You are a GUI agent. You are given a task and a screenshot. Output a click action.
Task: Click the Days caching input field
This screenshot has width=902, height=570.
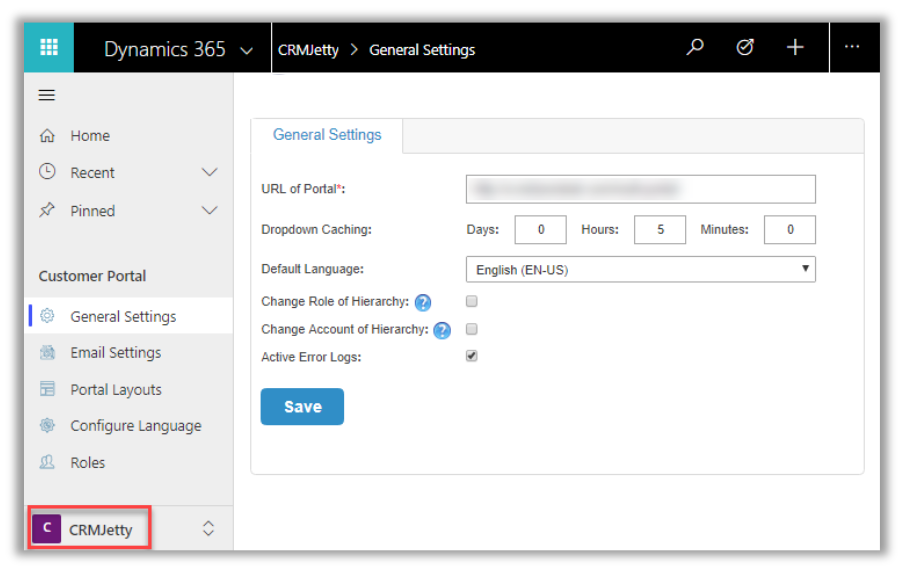tap(540, 229)
